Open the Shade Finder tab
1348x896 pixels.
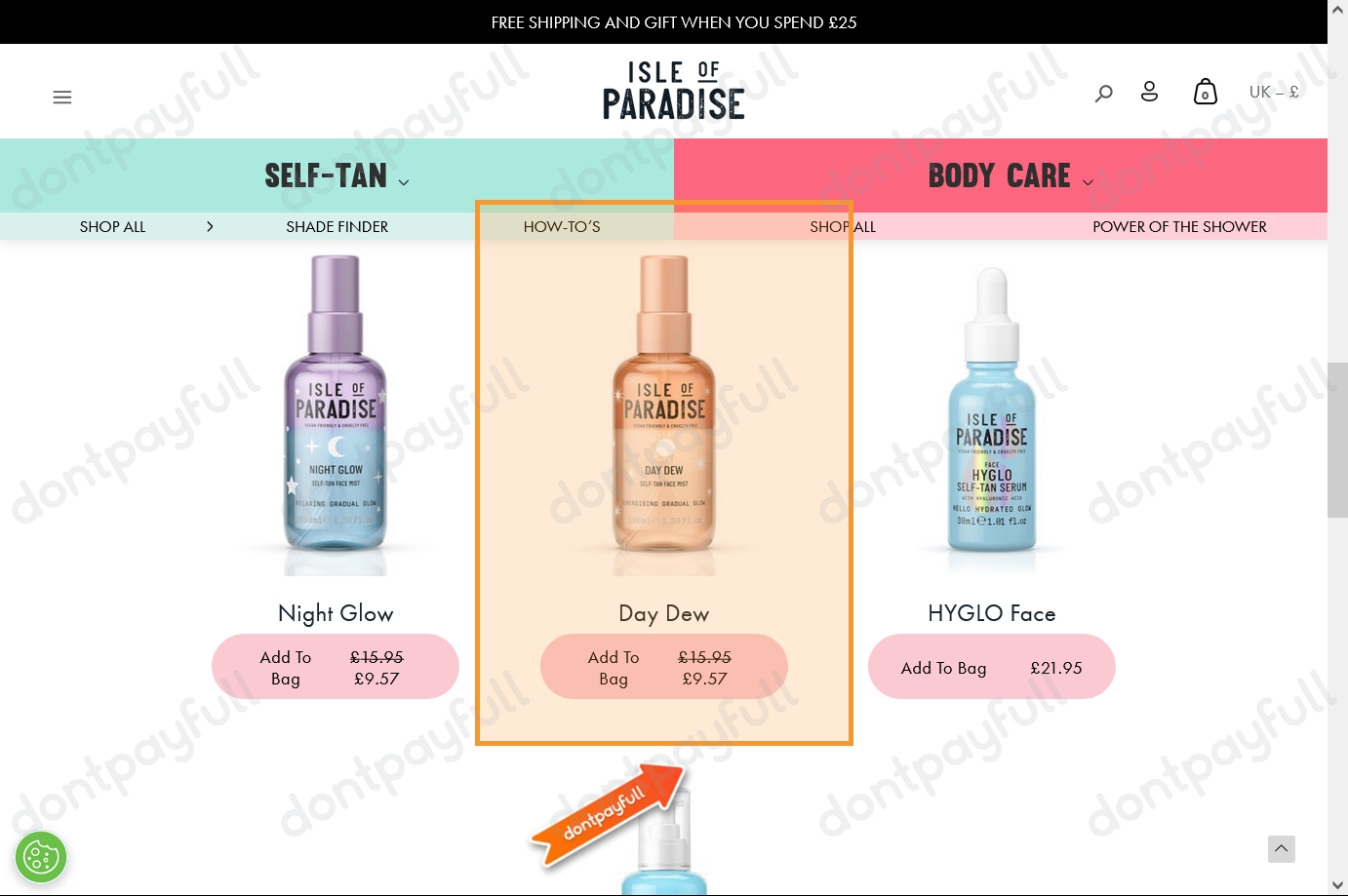337,226
